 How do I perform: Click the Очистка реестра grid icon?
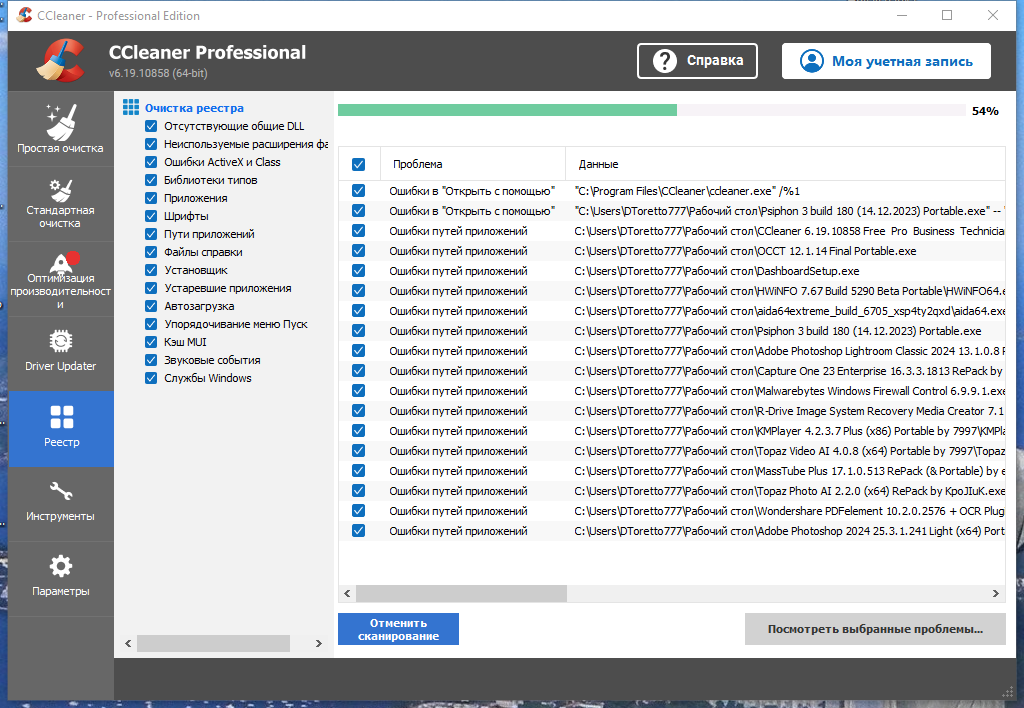pos(131,108)
